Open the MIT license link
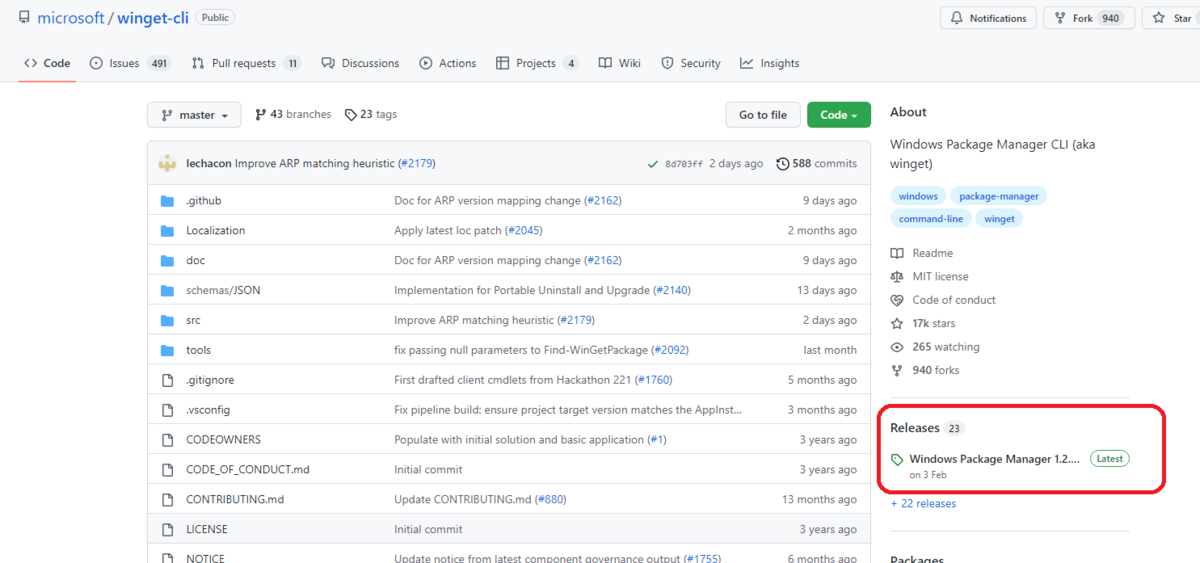The image size is (1200, 563). (930, 276)
